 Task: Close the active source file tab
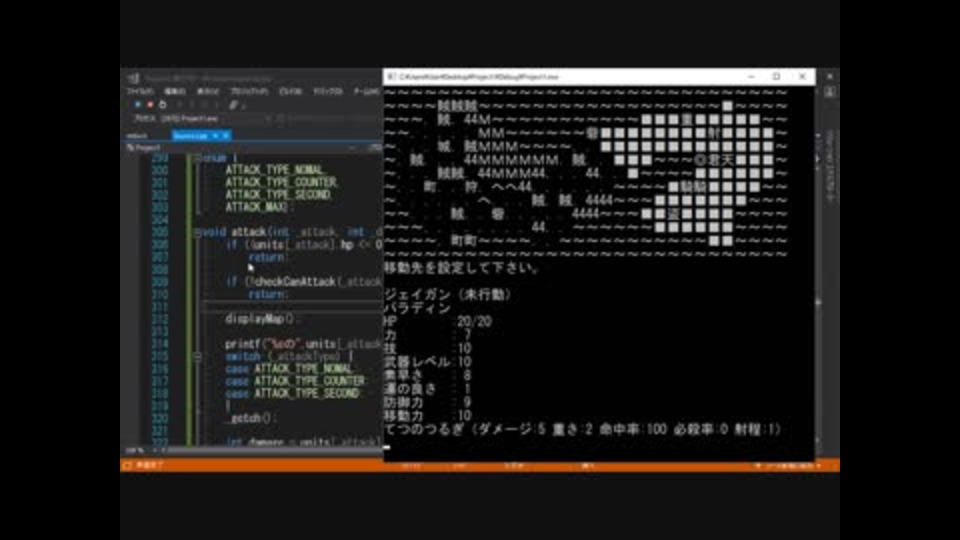coord(226,135)
